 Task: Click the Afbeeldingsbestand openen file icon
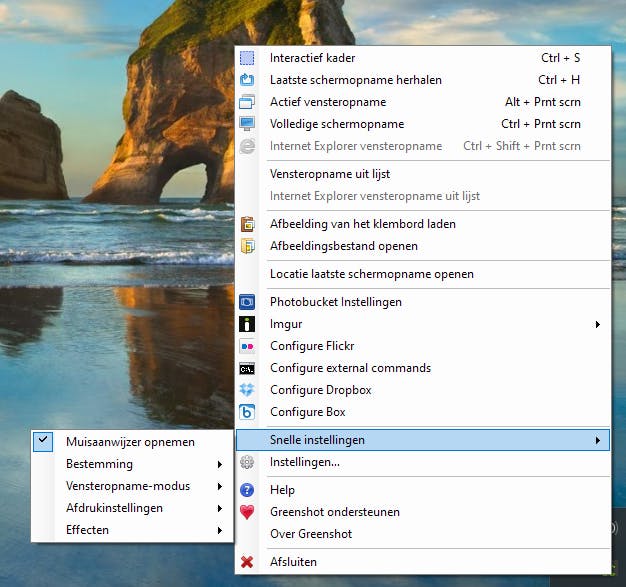(x=247, y=246)
